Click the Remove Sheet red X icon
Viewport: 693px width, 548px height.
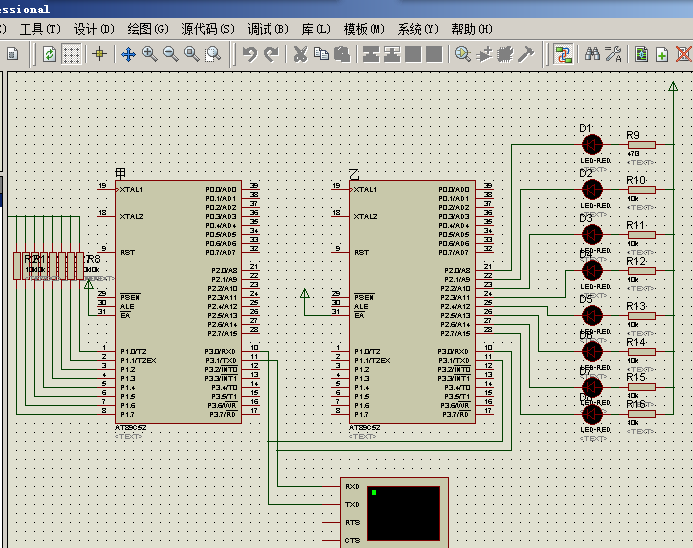(683, 54)
